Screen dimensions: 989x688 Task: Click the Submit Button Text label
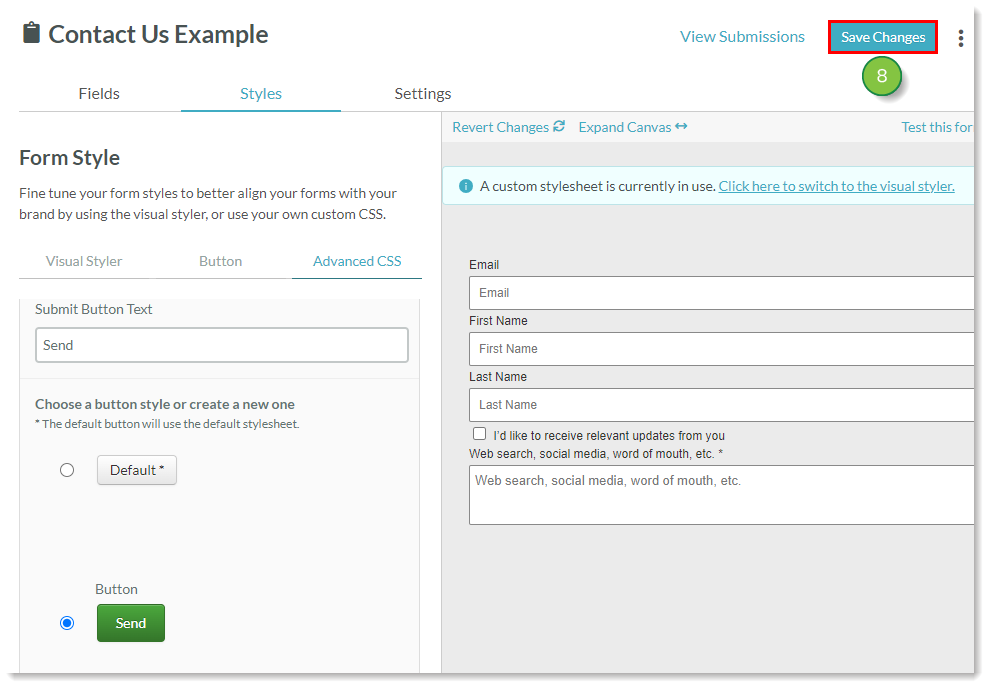pos(93,309)
